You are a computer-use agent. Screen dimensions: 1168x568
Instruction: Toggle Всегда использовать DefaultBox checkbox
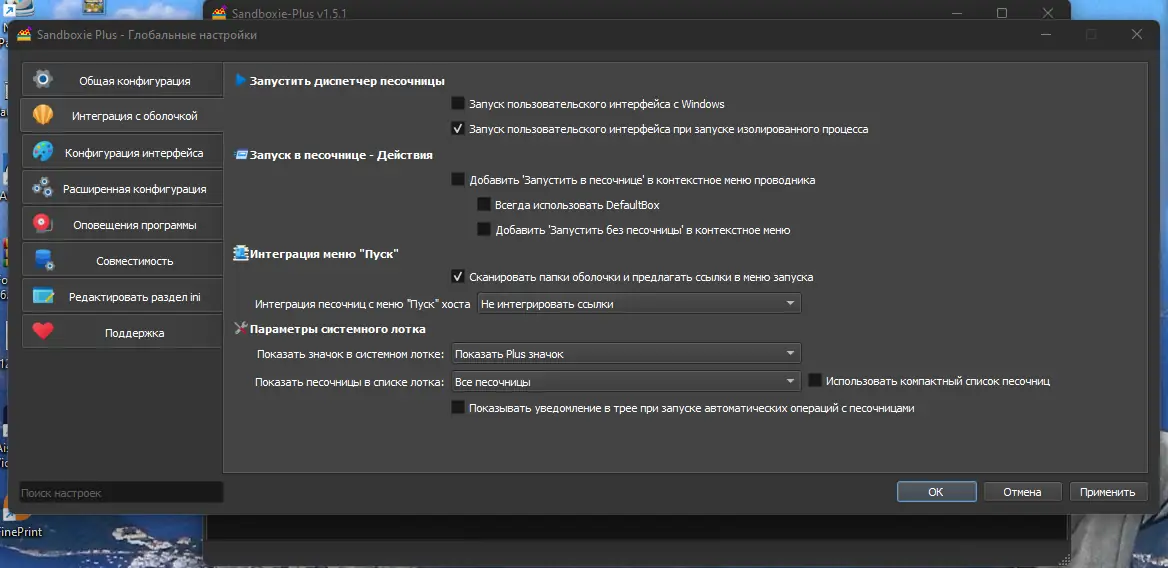click(x=483, y=204)
